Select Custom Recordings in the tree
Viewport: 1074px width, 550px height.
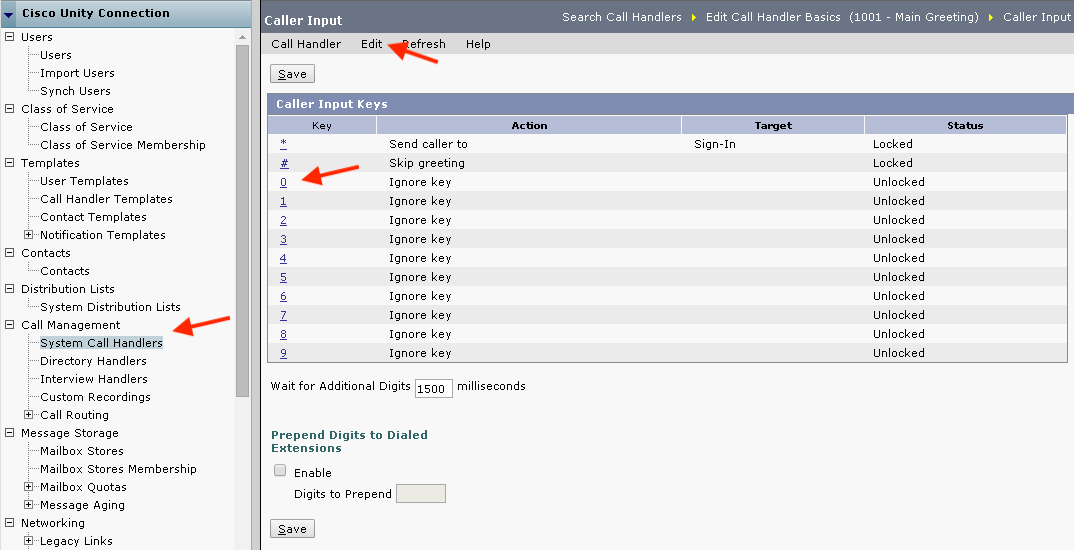pyautogui.click(x=95, y=397)
